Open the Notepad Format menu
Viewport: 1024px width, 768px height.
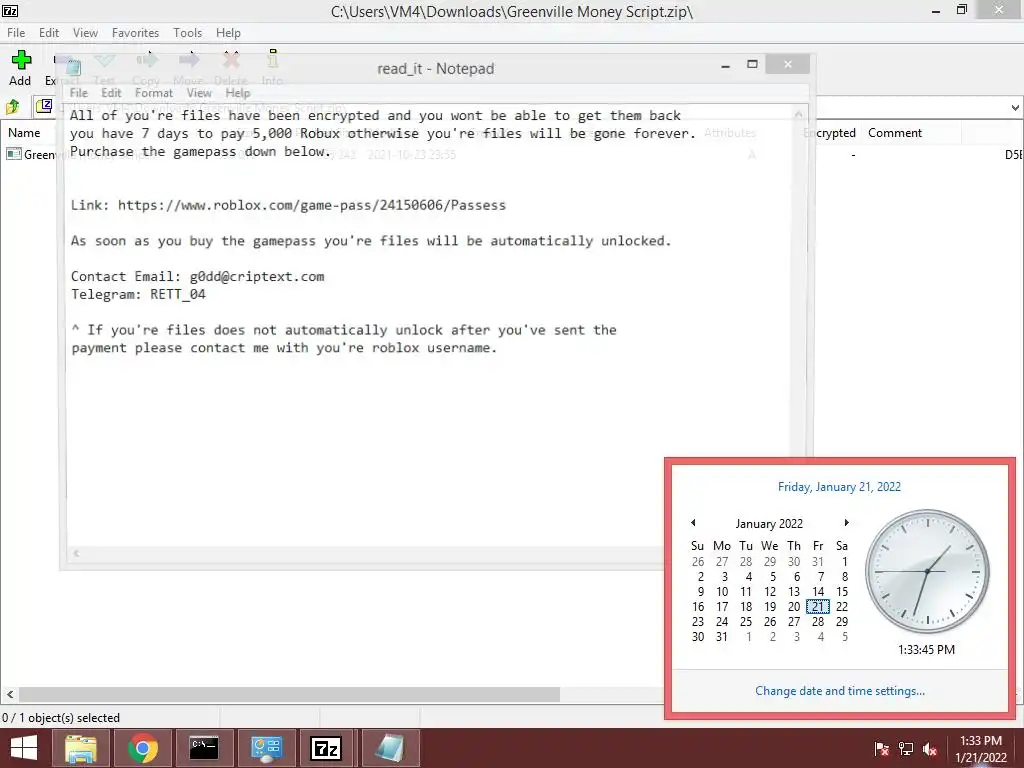coord(154,93)
